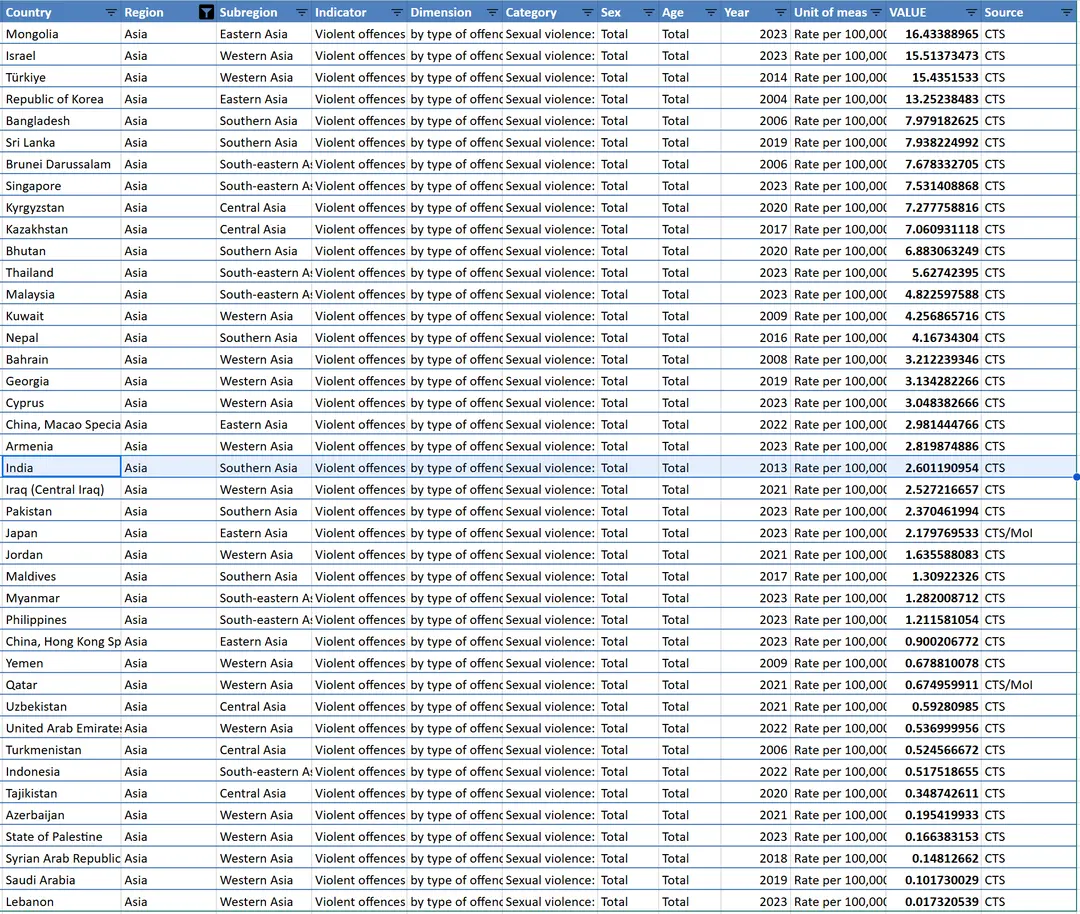Click the Singapore South-eastern Asia subregion cell
Screen dimensions: 1080x914
click(264, 186)
